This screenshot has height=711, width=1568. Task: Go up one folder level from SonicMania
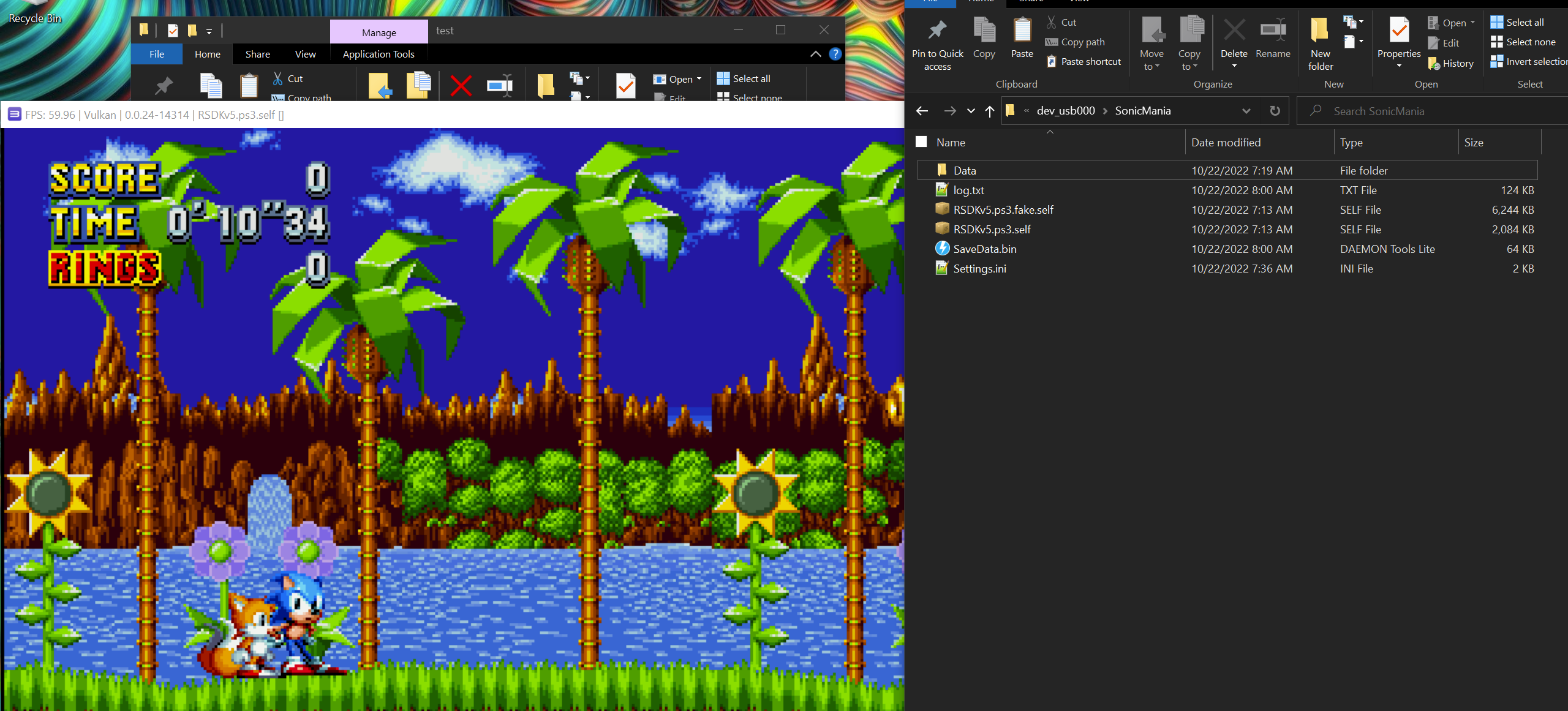pyautogui.click(x=989, y=111)
